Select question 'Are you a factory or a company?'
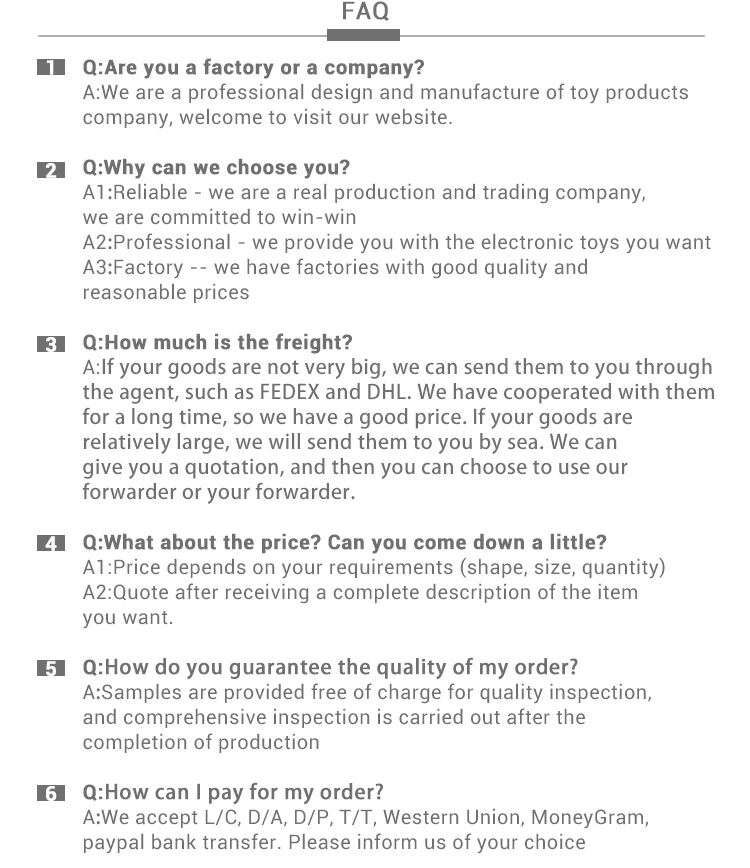The height and width of the screenshot is (868, 750). 254,68
